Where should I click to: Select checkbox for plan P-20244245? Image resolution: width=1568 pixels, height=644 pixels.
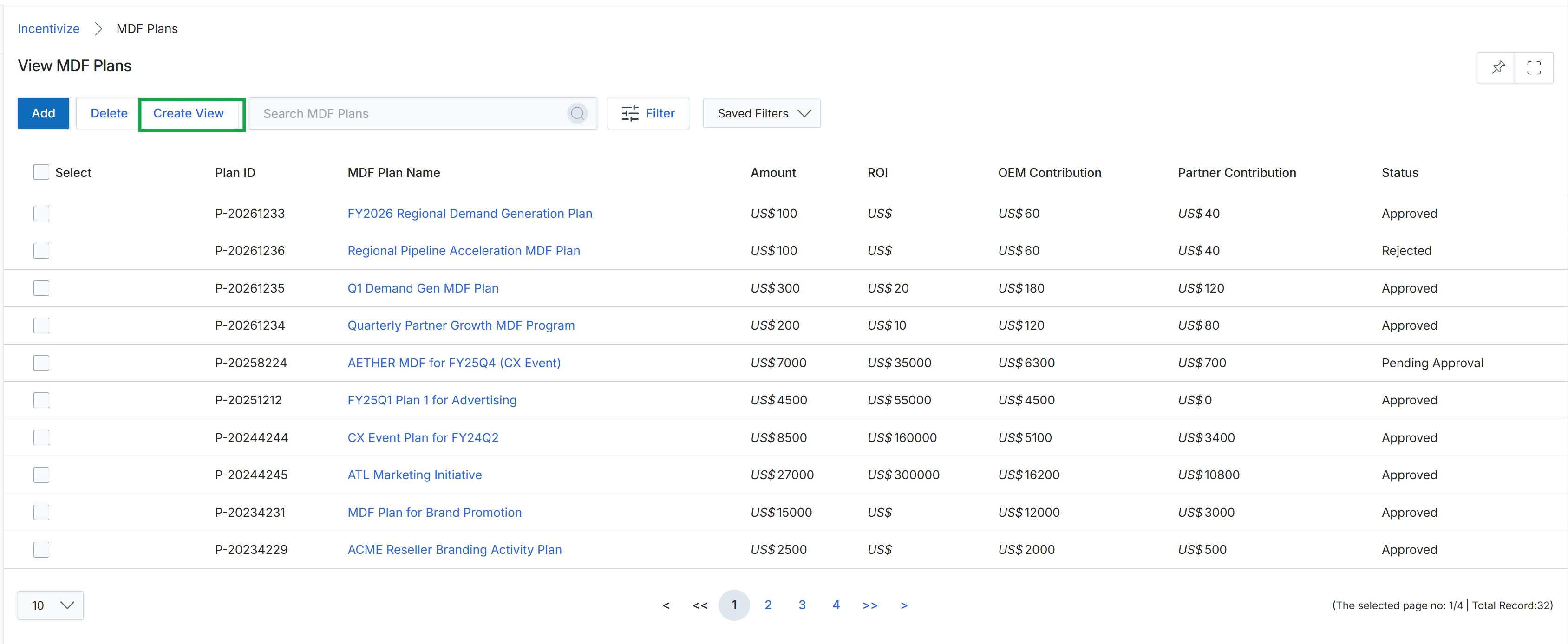pos(41,475)
